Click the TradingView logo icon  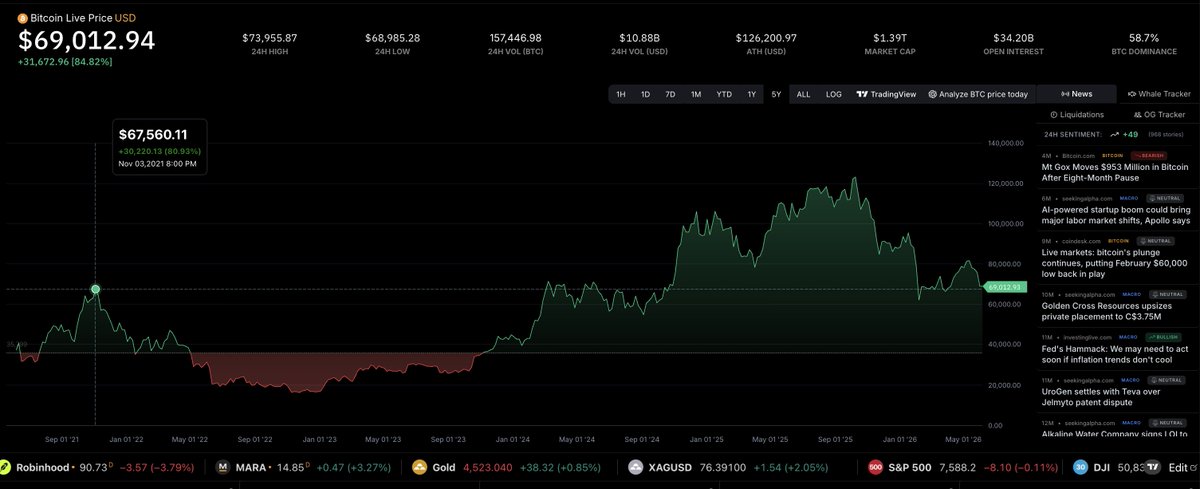pos(862,94)
